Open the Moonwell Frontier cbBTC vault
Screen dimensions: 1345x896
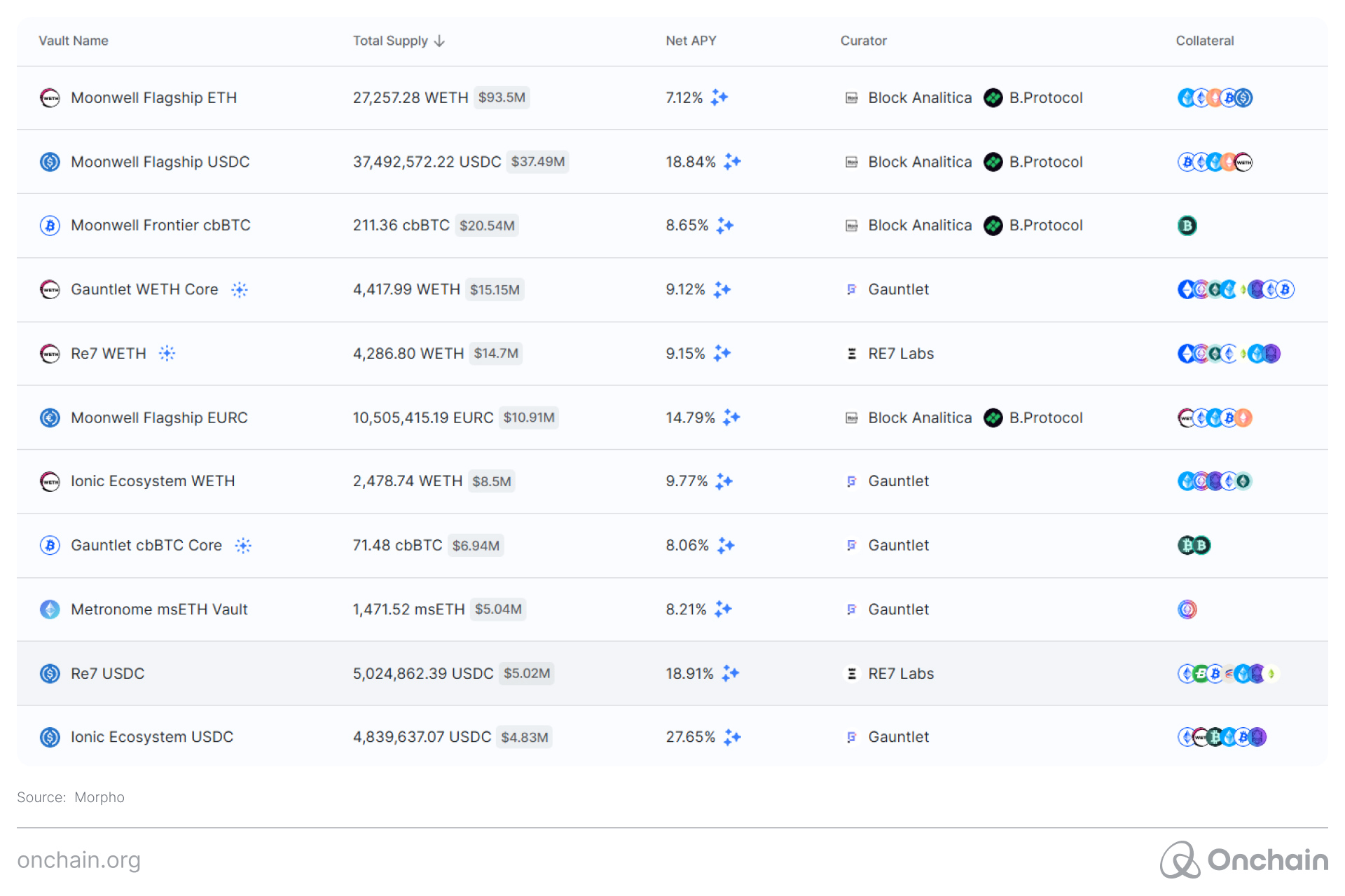160,226
